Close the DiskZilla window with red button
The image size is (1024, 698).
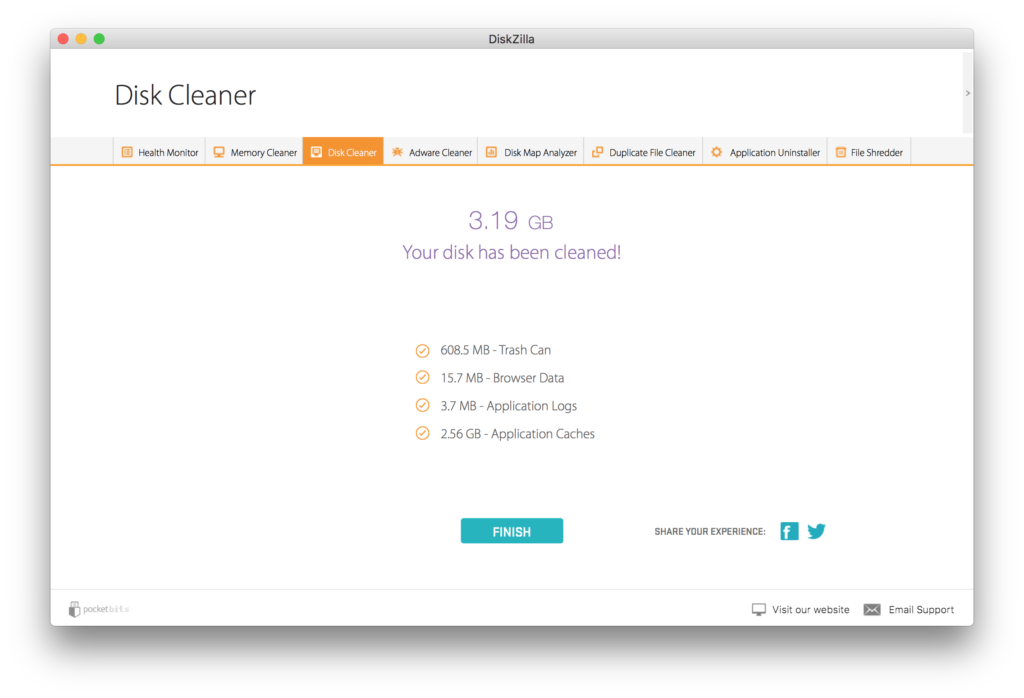(x=63, y=39)
